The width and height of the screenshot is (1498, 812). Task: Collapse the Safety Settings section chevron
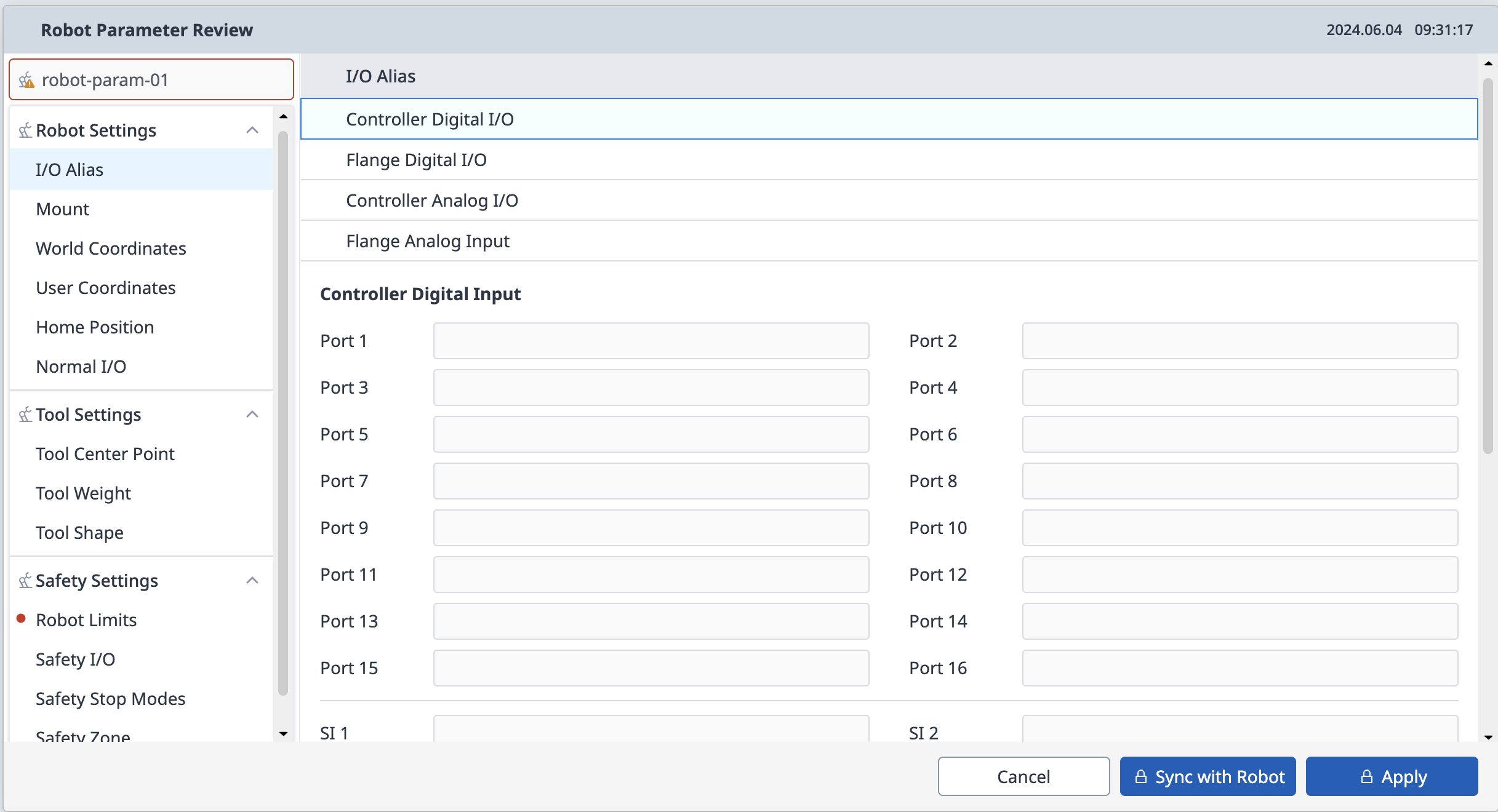pos(252,581)
